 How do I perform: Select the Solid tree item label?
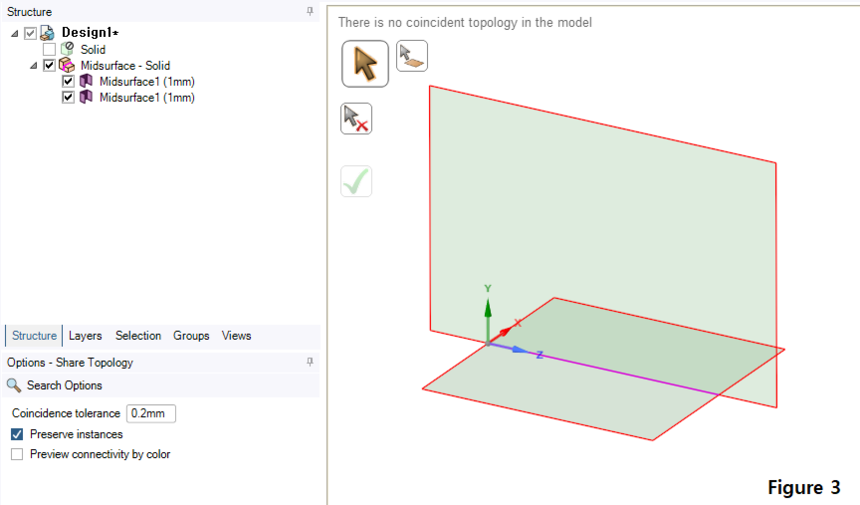[93, 49]
